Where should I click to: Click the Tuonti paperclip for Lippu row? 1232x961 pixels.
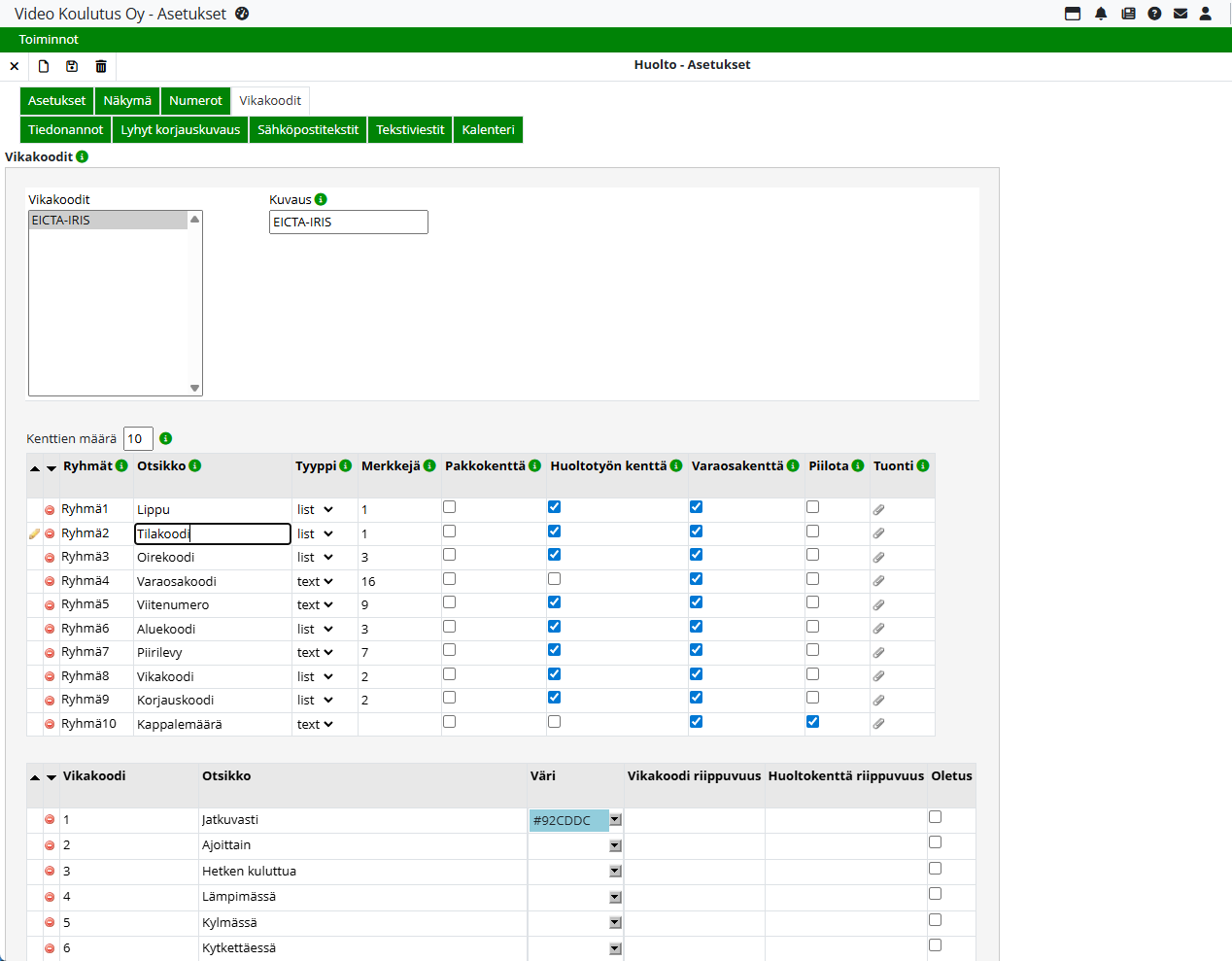point(878,509)
